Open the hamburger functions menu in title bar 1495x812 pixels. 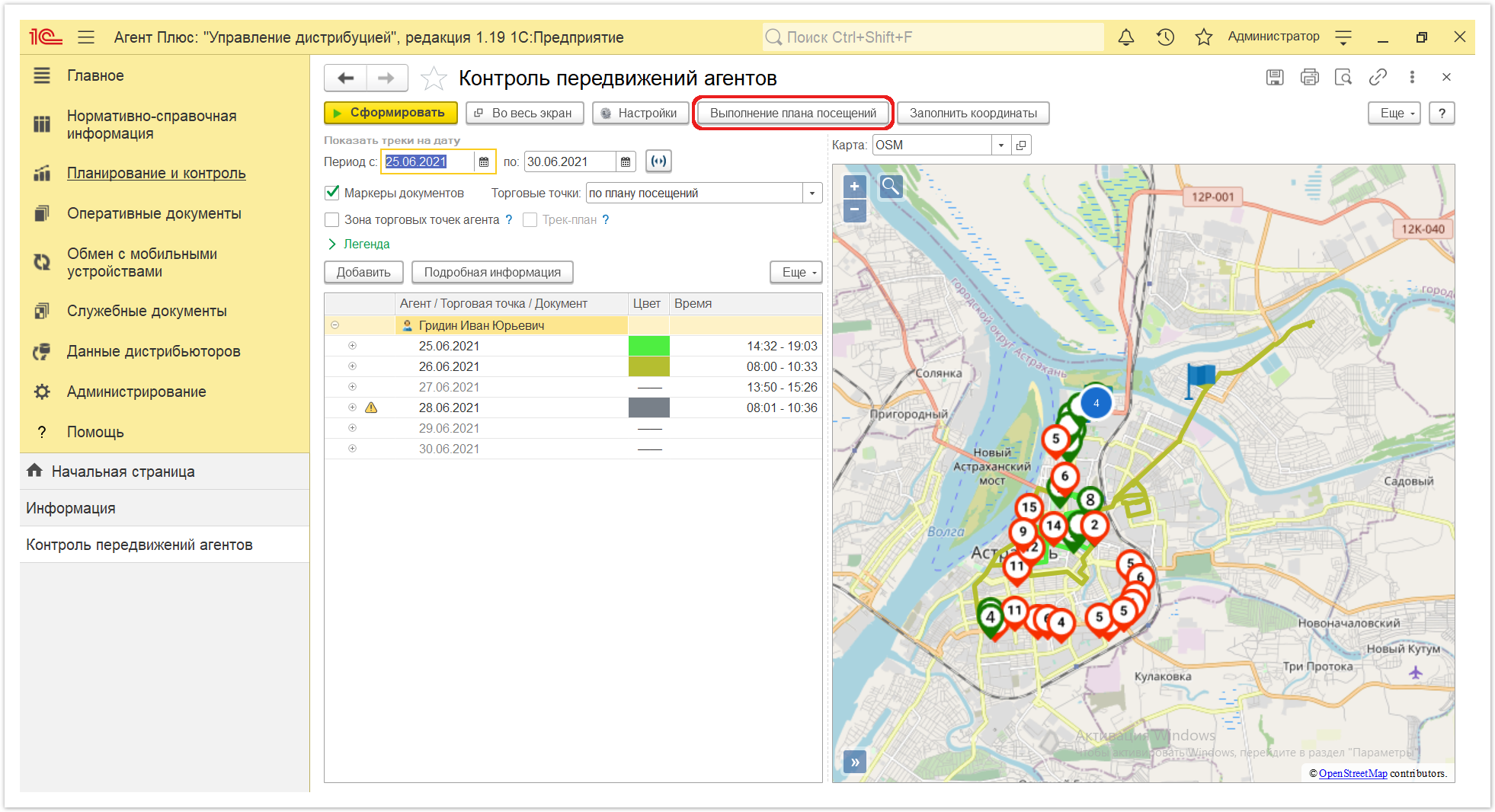coord(86,37)
